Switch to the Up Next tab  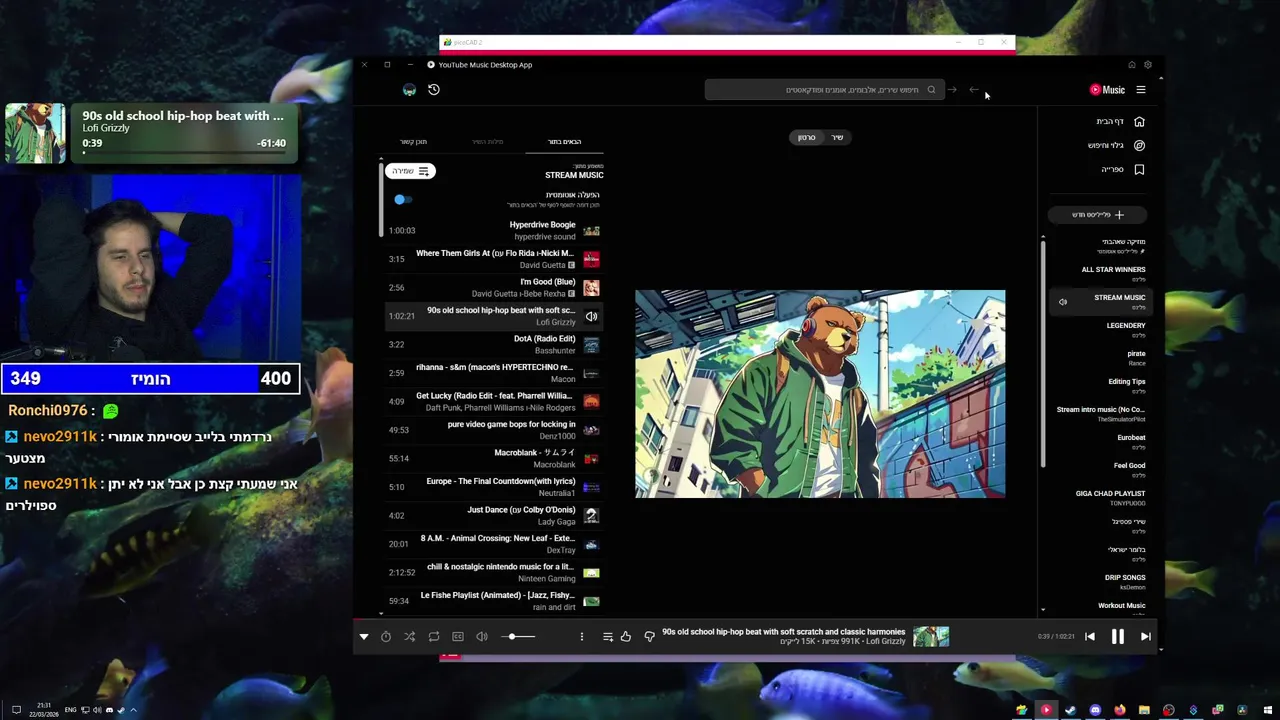coord(564,141)
